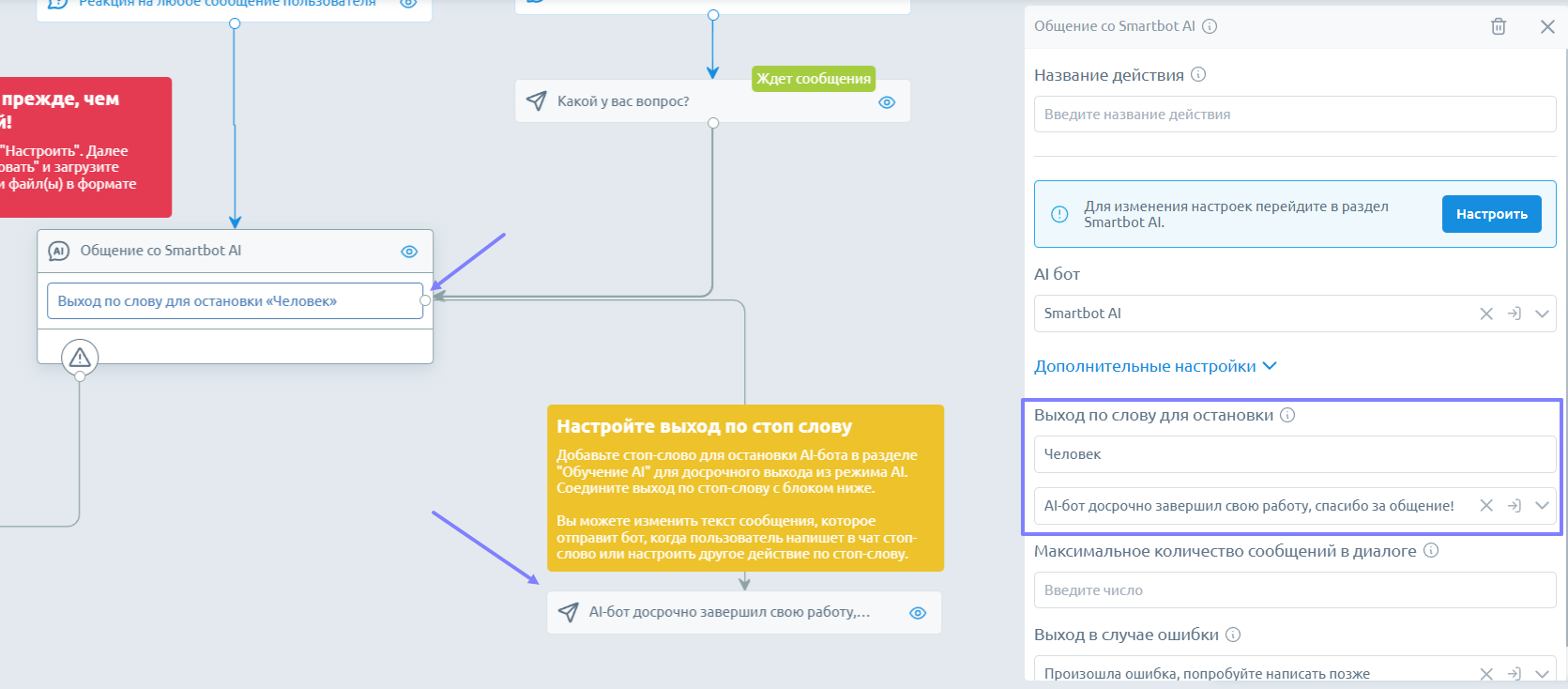The image size is (1568, 689).
Task: Select the yellow Настройте выход по стоп слову note
Action: (x=745, y=488)
